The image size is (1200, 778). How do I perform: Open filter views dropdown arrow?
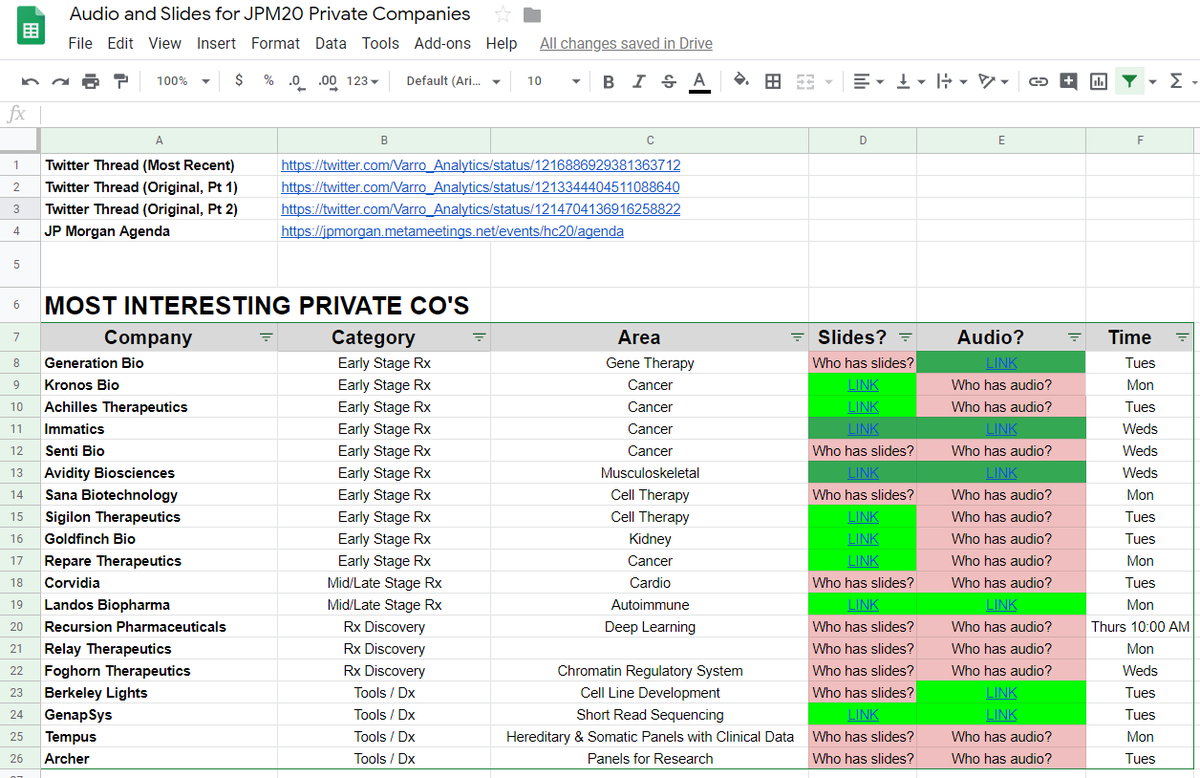(x=1152, y=81)
